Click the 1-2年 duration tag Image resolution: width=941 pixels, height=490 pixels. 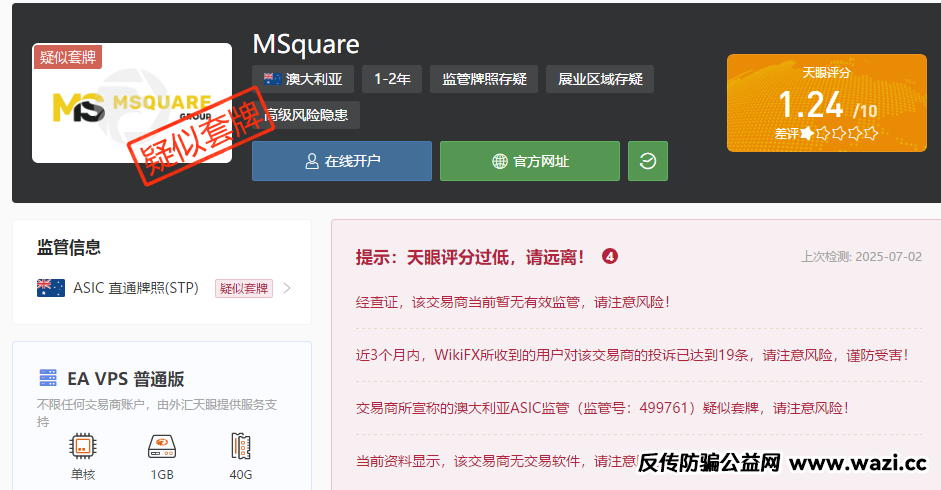coord(392,79)
